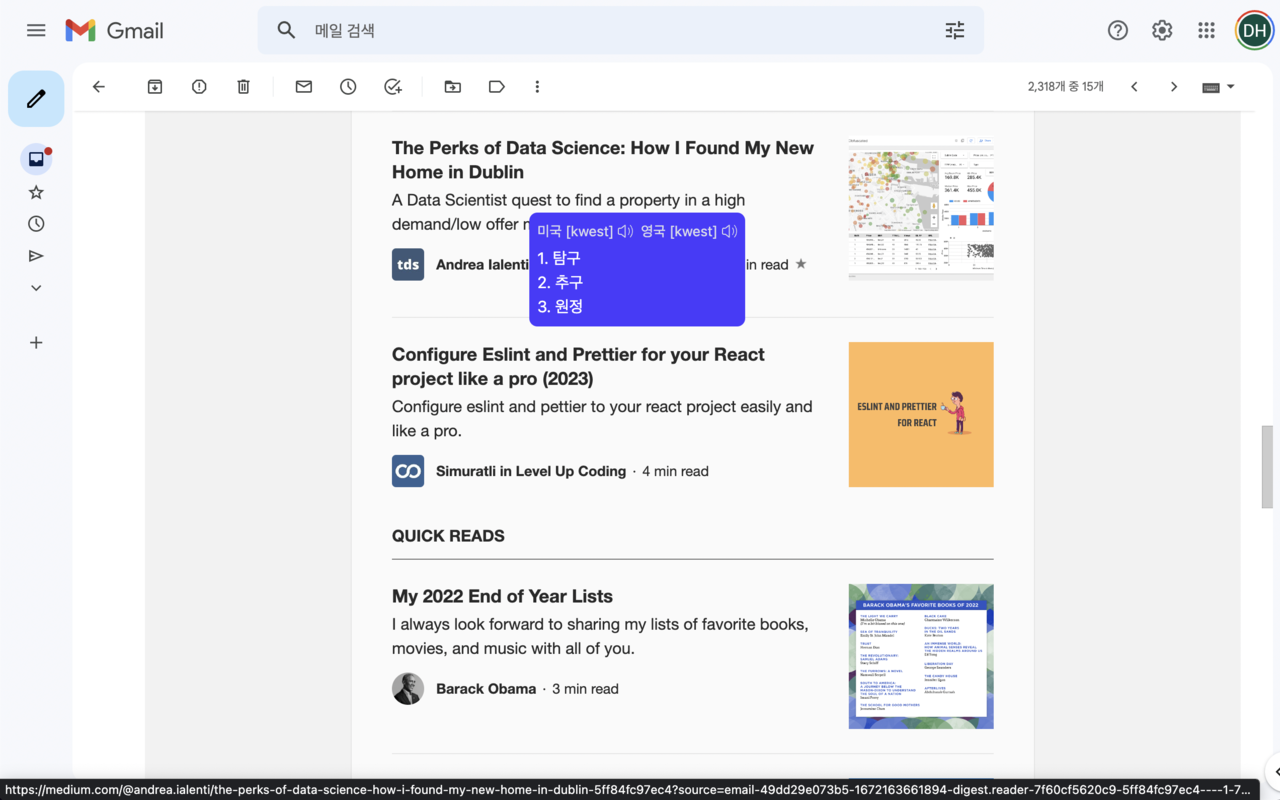
Task: Click the '3 min read' label
Action: (585, 689)
